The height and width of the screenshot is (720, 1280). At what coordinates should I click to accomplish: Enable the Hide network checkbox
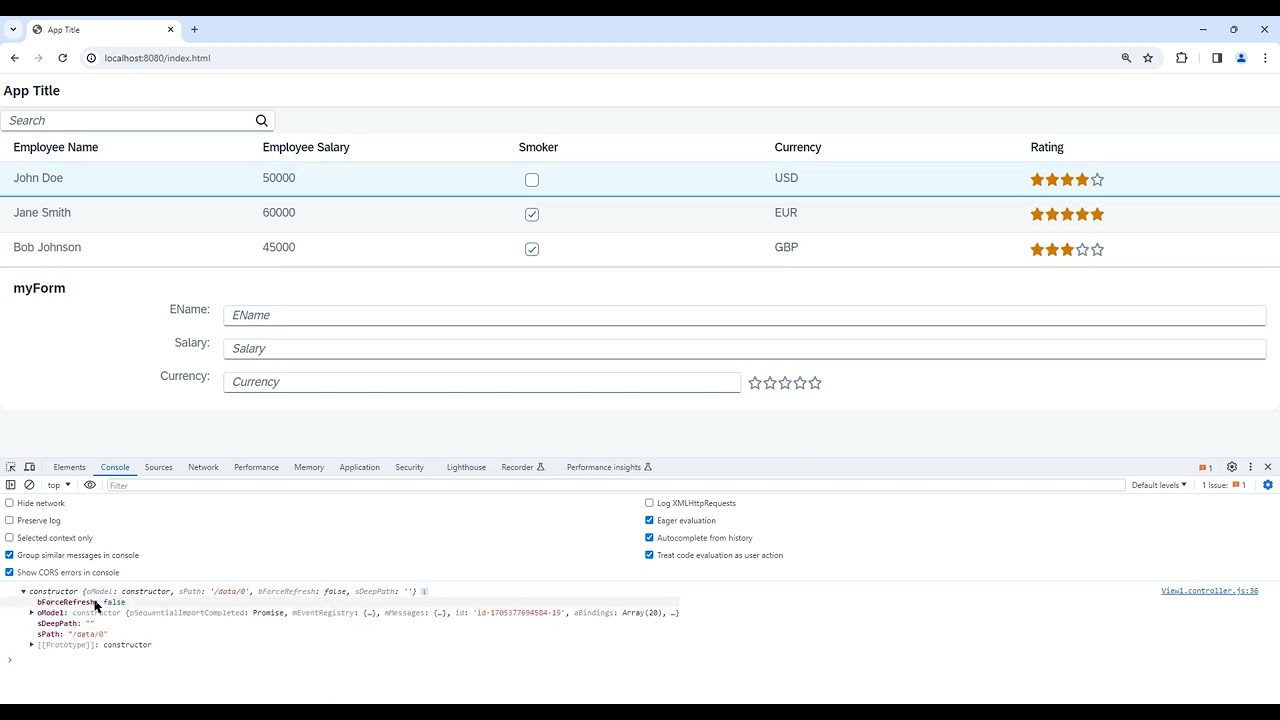[9, 503]
